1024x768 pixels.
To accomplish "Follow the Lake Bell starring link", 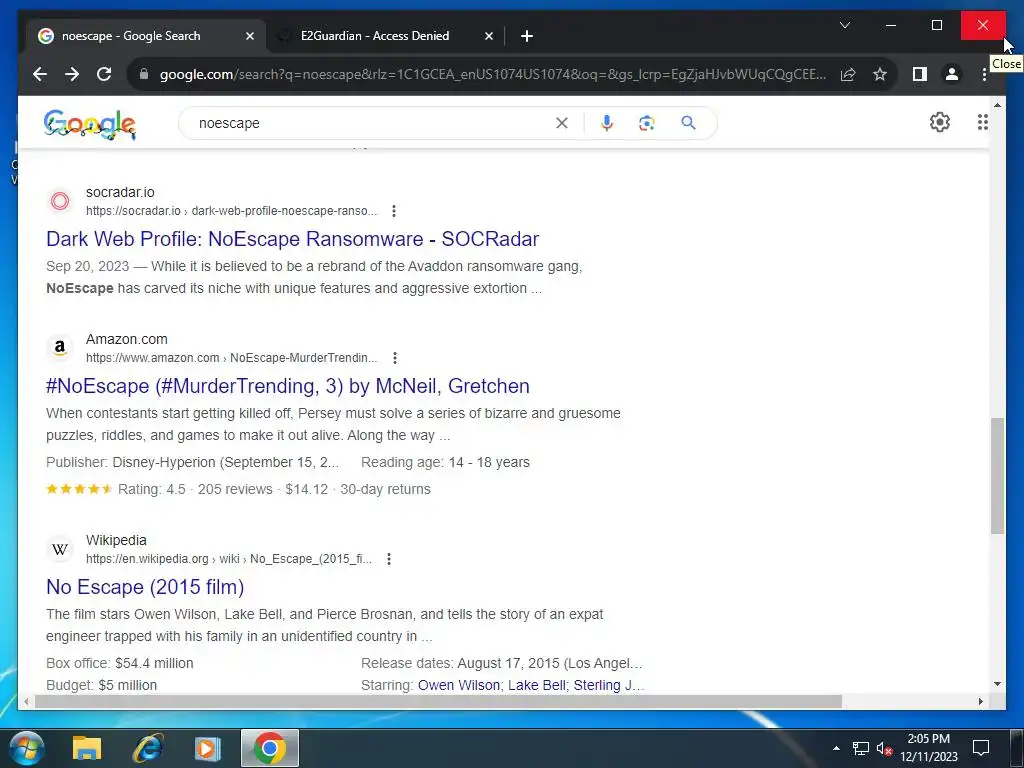I will coord(537,685).
